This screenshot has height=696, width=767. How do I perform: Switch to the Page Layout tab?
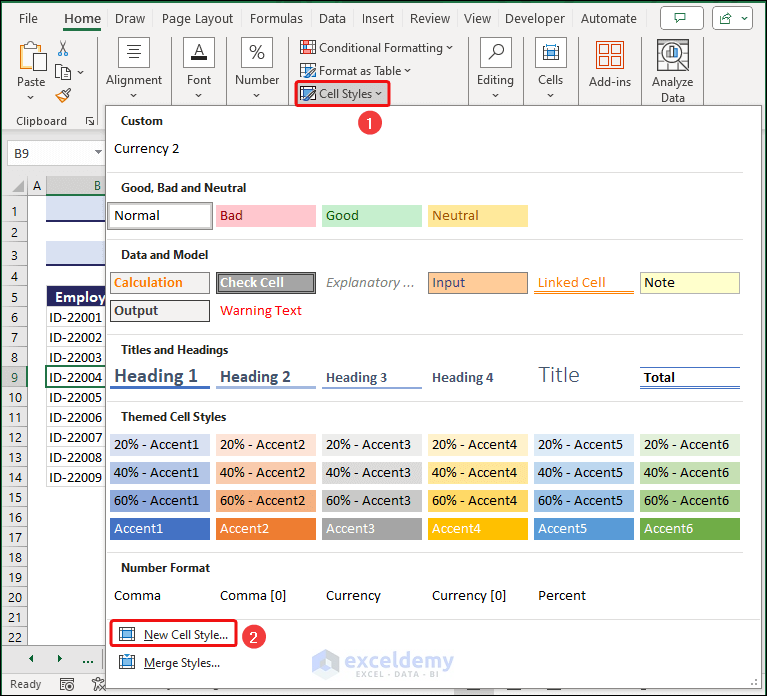tap(197, 19)
